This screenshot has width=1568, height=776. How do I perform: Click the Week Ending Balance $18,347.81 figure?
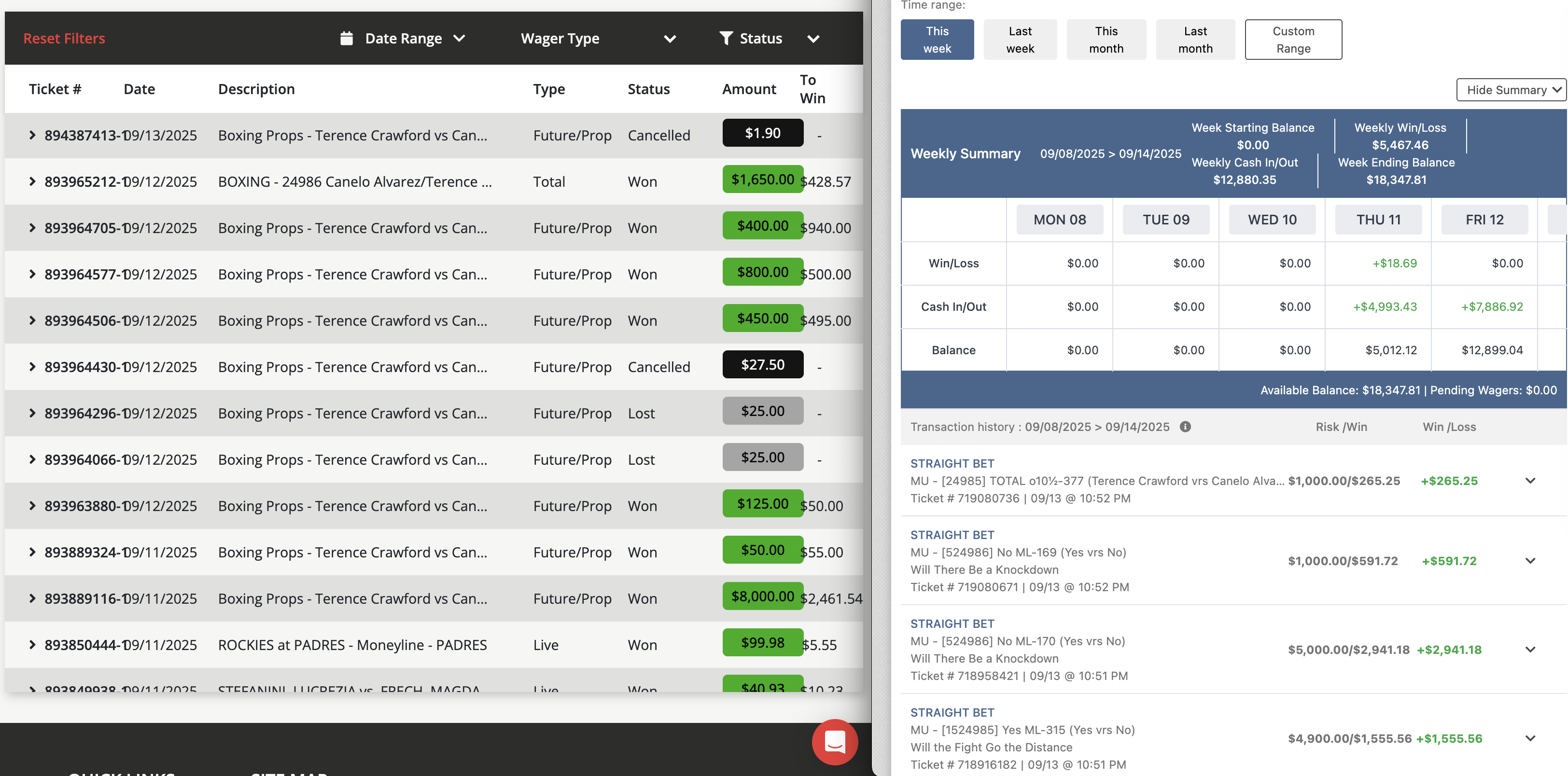[x=1396, y=180]
